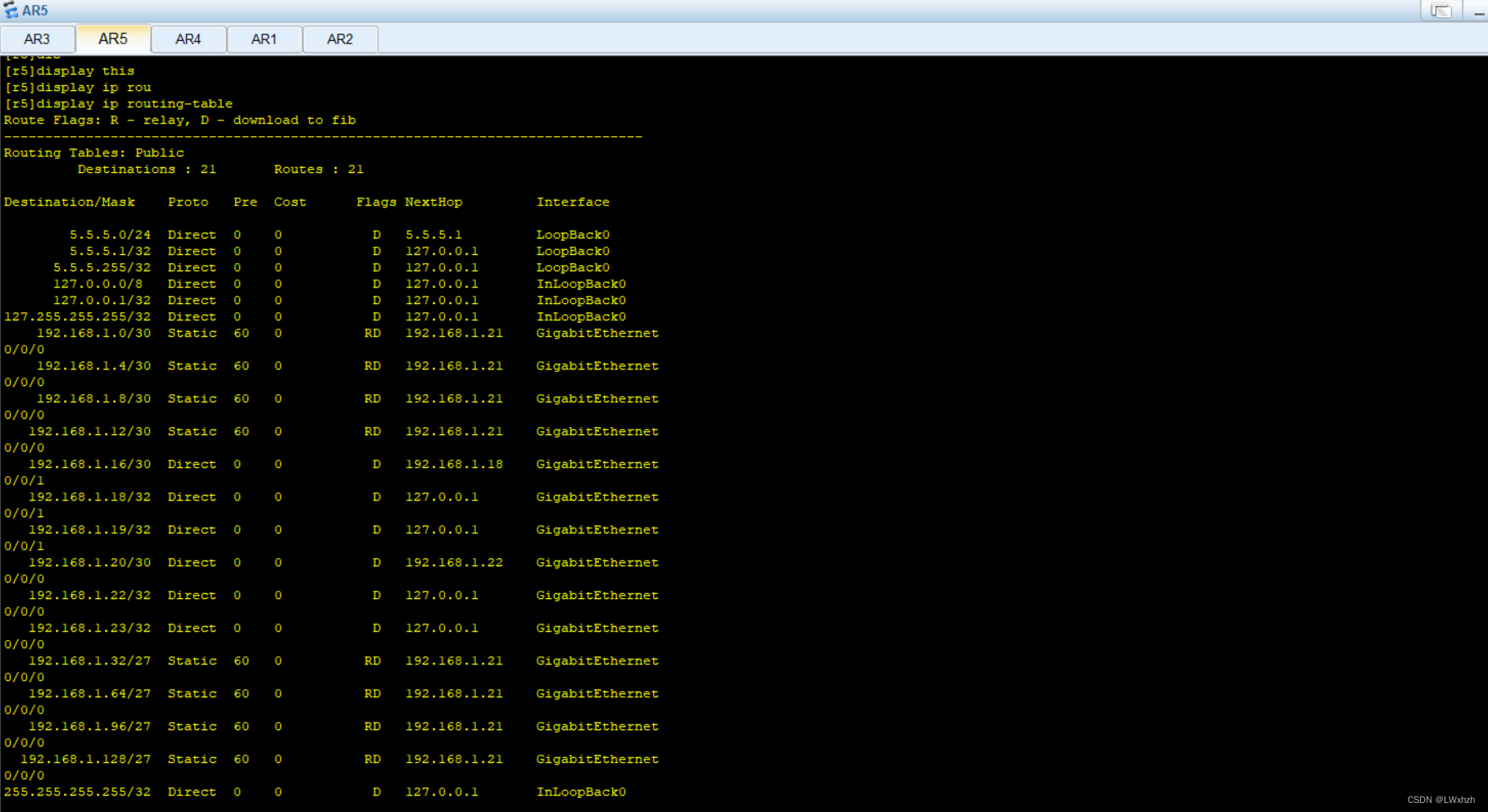Click destination 192.168.1.8/30

click(x=94, y=399)
